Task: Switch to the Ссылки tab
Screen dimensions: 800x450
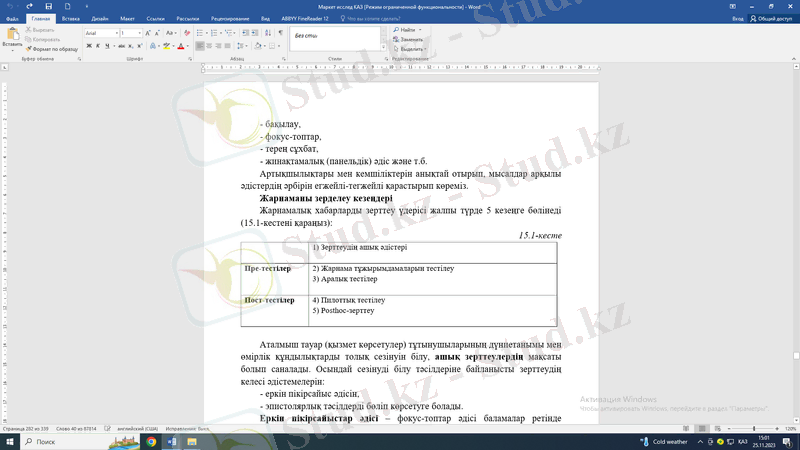Action: [156, 19]
